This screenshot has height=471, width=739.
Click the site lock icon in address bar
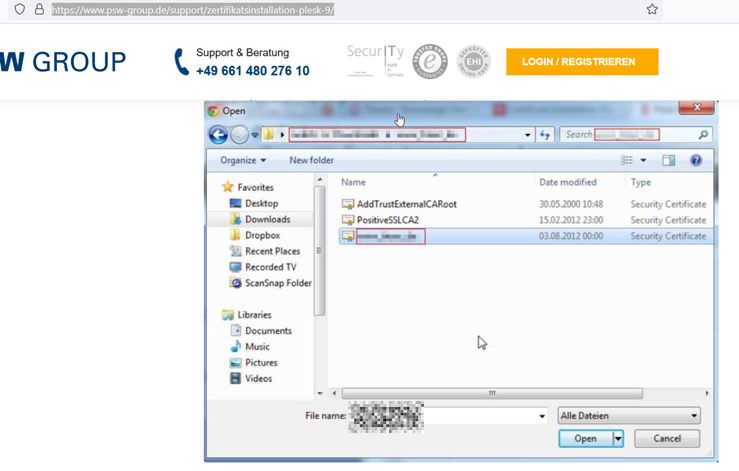(38, 9)
